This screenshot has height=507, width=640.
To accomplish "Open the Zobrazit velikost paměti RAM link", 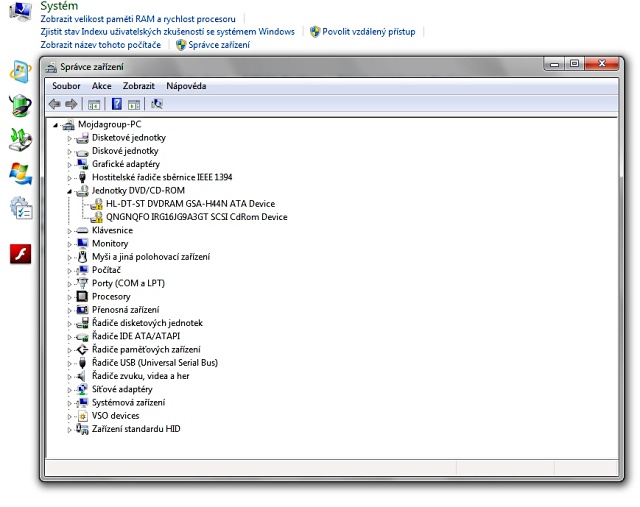I will click(138, 19).
